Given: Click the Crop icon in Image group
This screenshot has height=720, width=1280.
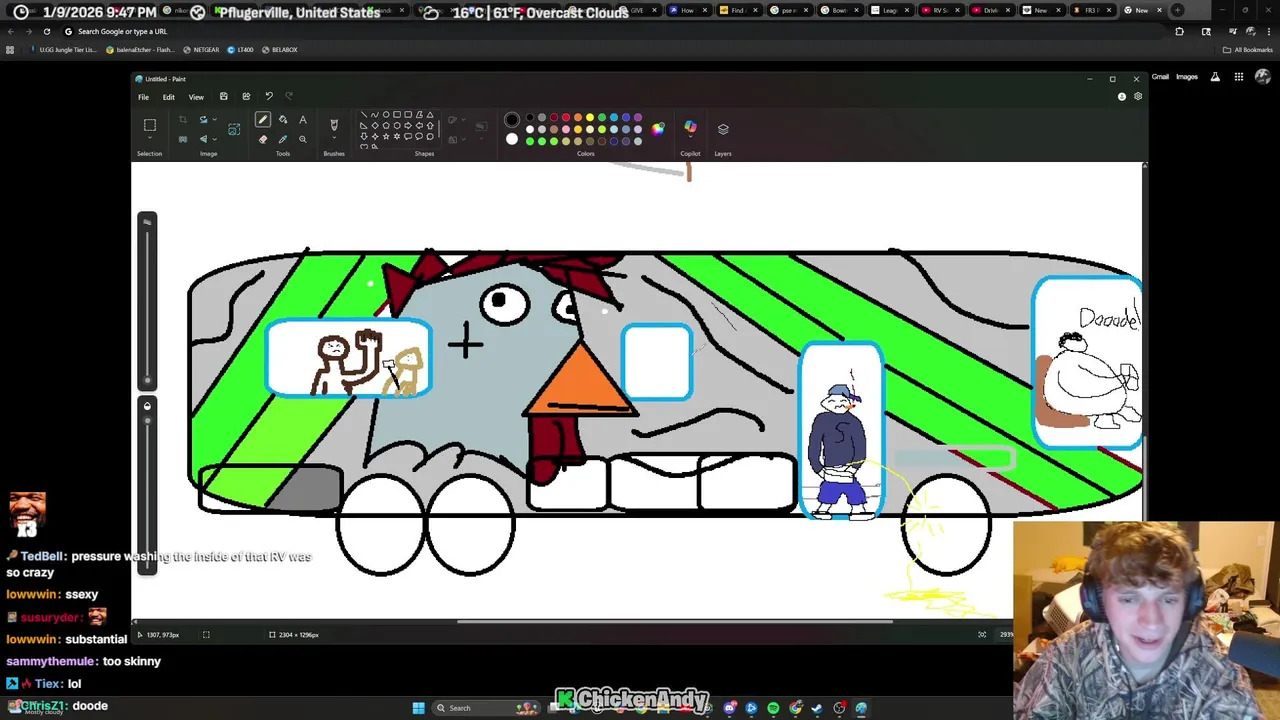Looking at the screenshot, I should [x=183, y=120].
